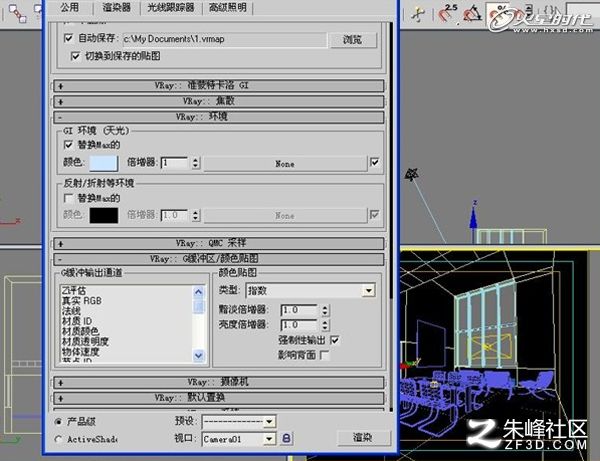Select 法线 in the channel list

pyautogui.click(x=72, y=311)
